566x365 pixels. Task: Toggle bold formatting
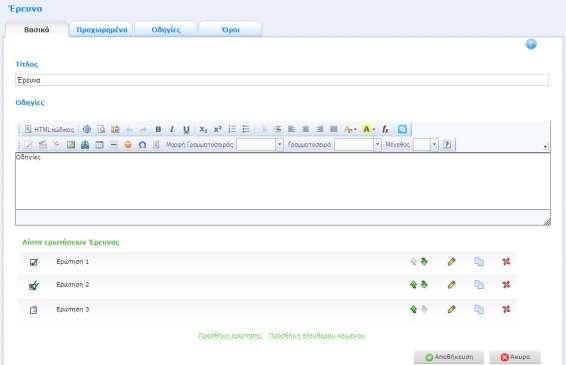click(158, 129)
